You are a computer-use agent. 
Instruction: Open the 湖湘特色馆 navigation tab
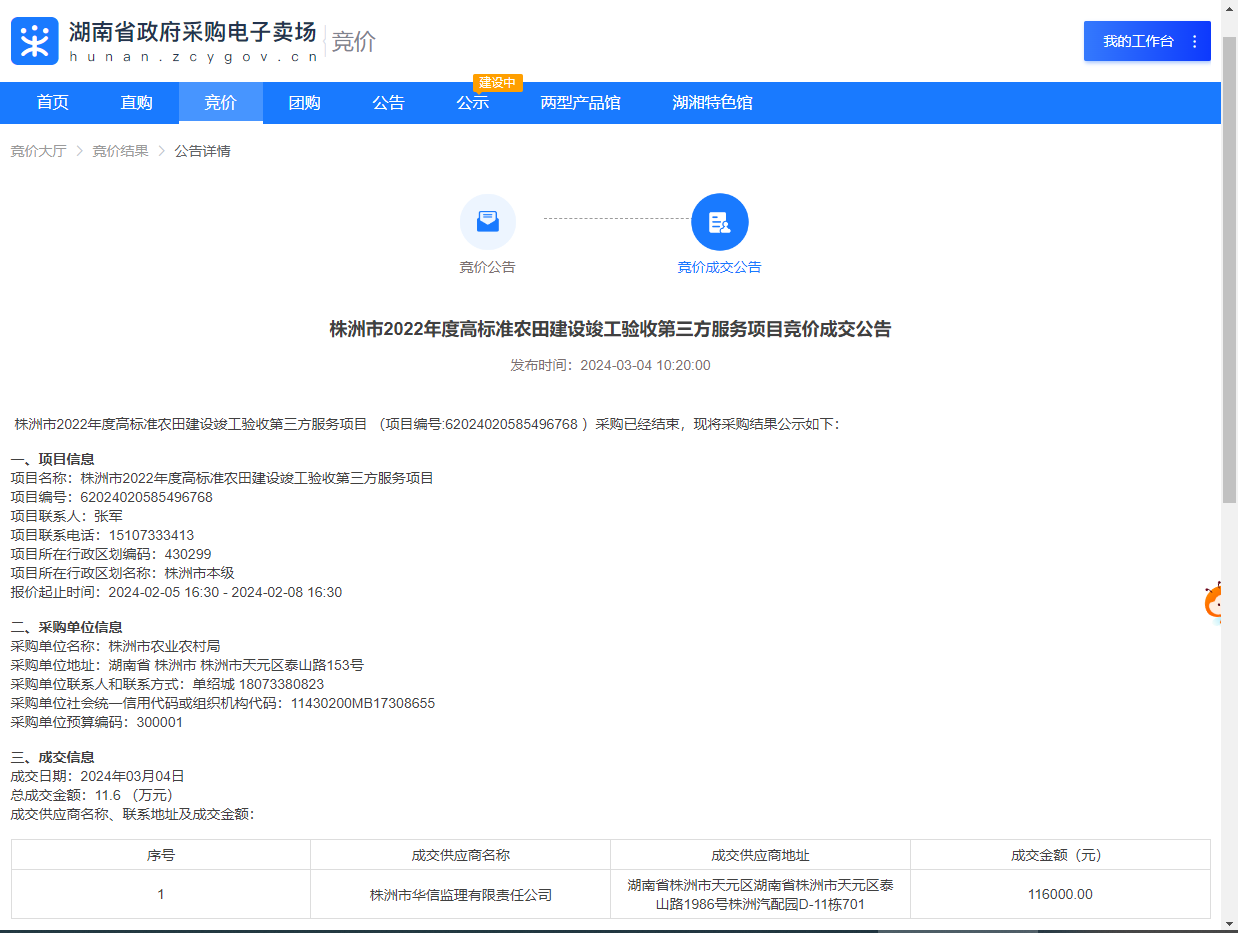point(712,102)
